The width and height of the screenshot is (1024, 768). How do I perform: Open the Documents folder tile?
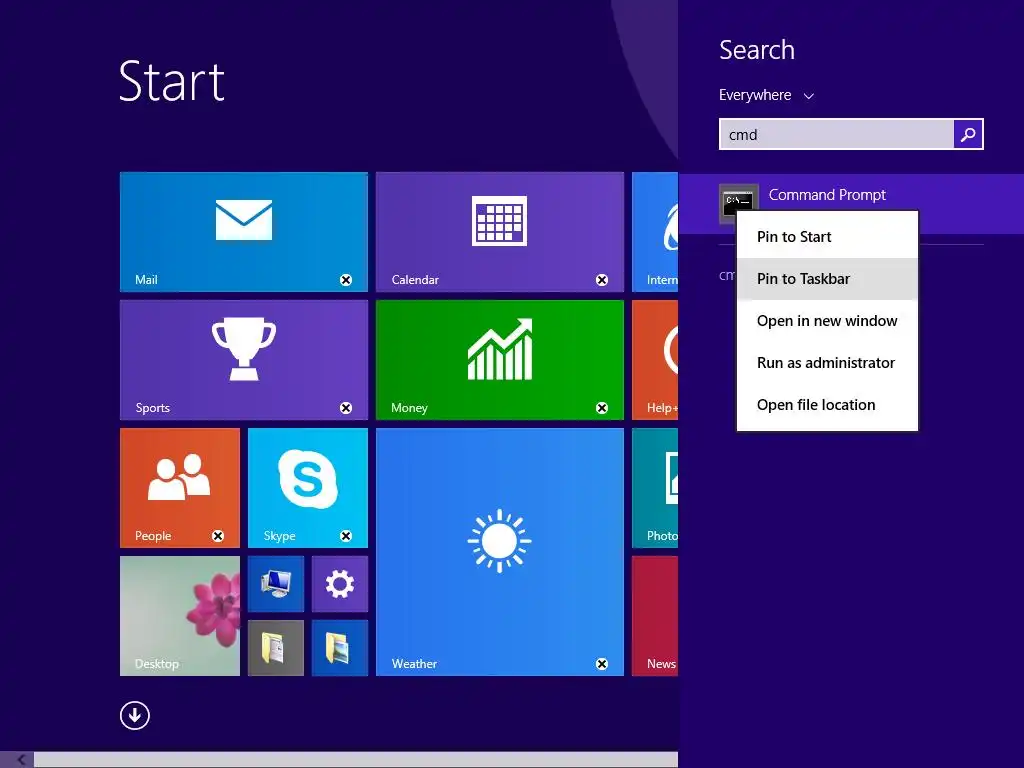276,648
